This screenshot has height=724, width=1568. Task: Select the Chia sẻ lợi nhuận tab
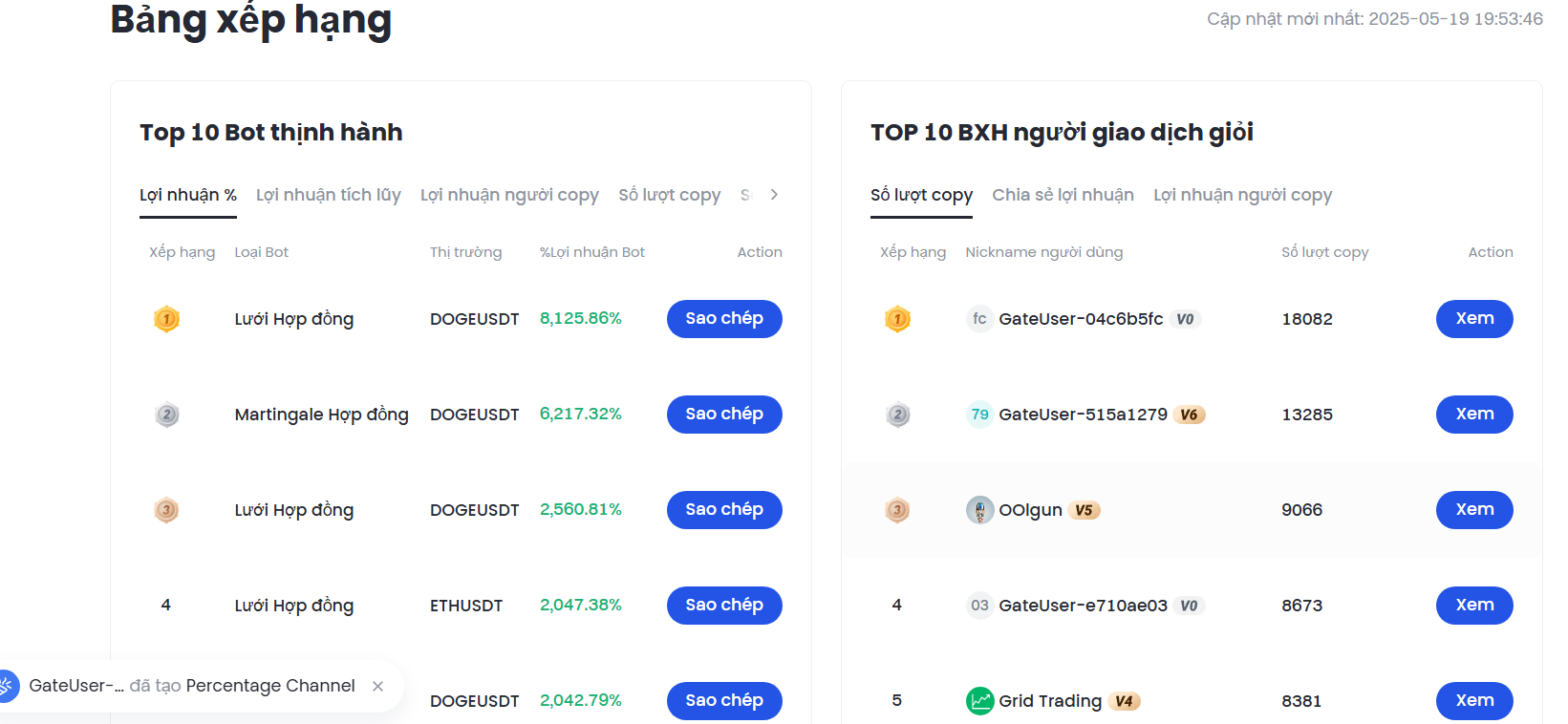(1063, 195)
